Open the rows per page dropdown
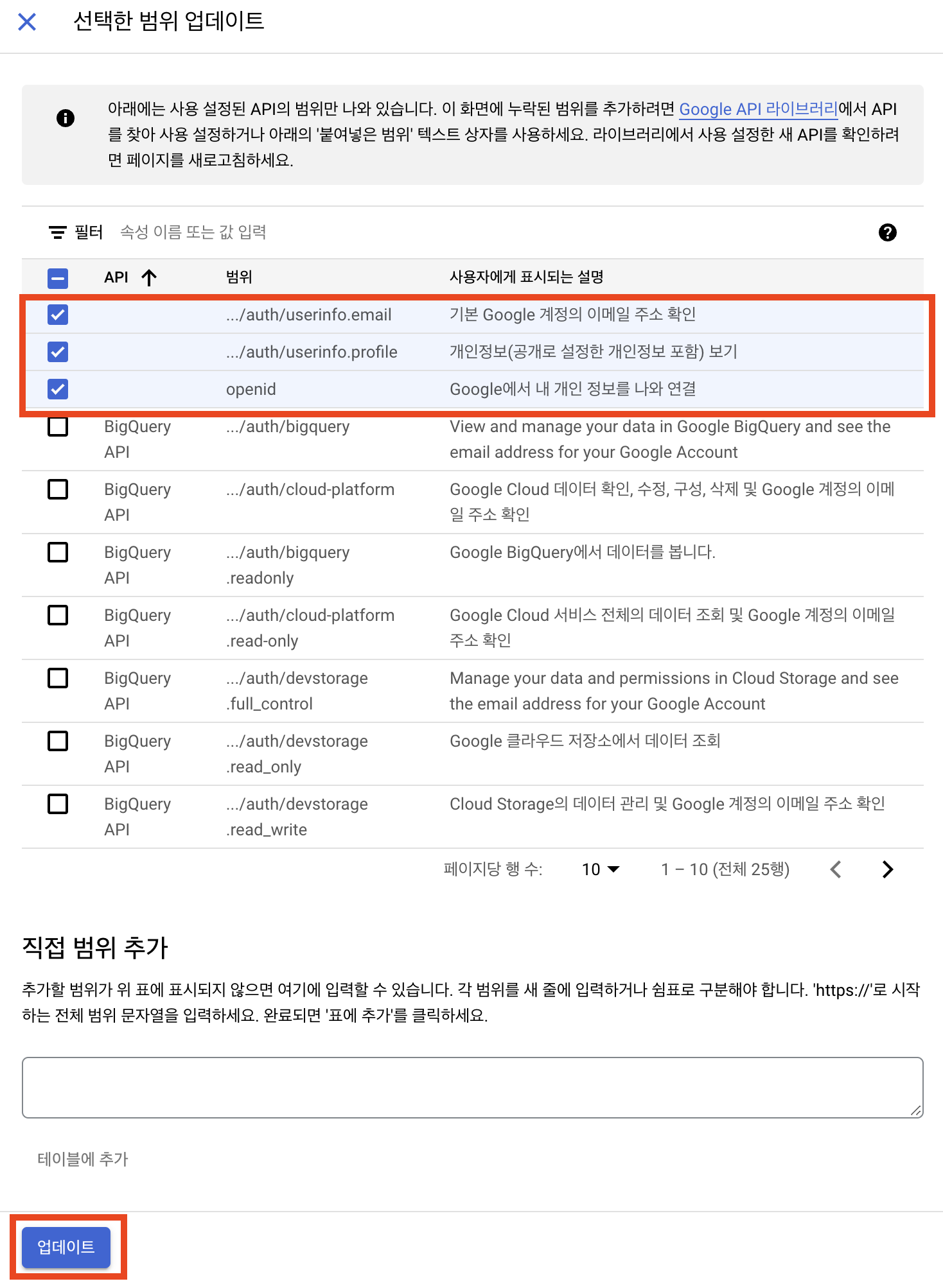Image resolution: width=943 pixels, height=1288 pixels. (x=601, y=869)
